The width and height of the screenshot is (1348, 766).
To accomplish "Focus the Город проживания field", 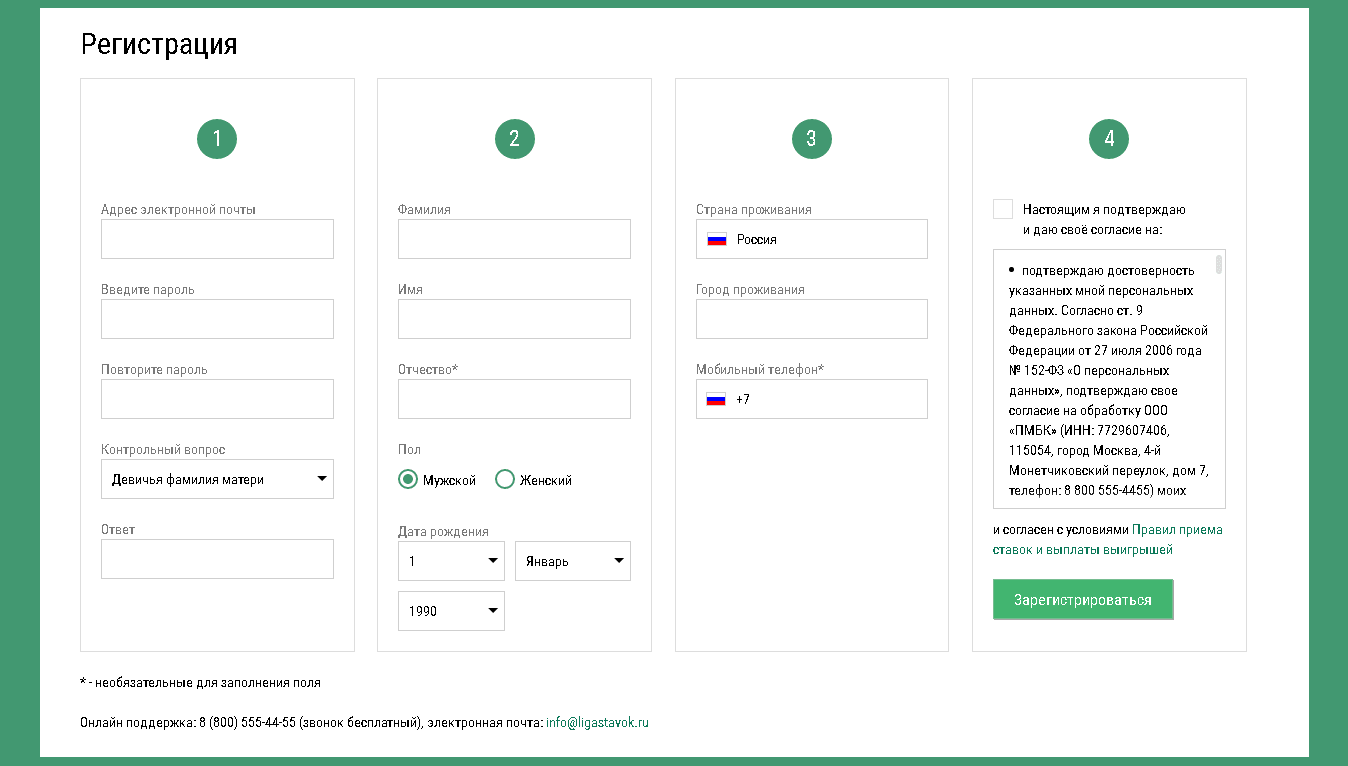I will pos(812,319).
